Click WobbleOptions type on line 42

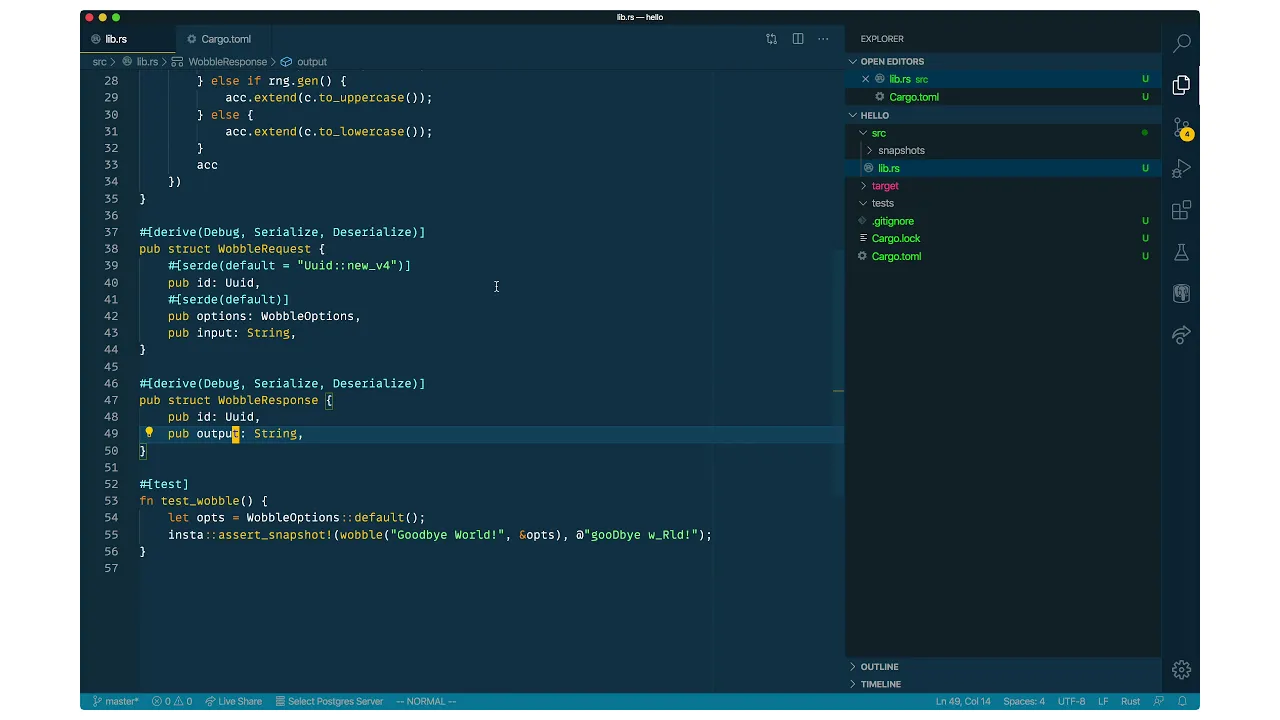pyautogui.click(x=307, y=316)
